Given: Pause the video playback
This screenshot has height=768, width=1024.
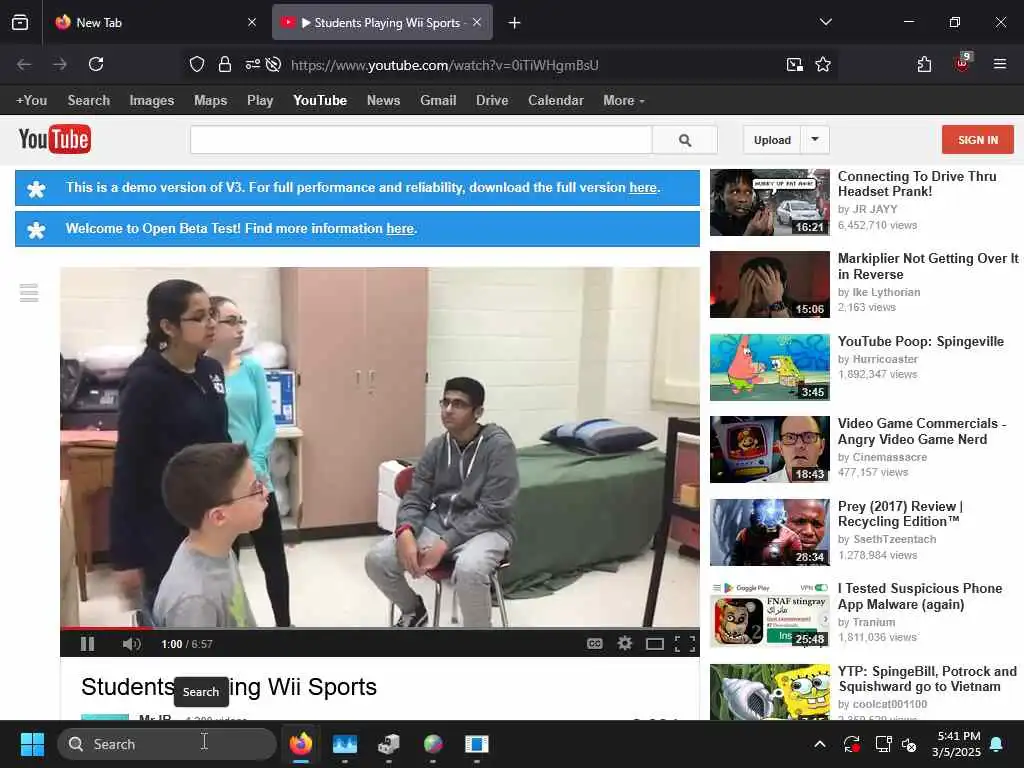Looking at the screenshot, I should click(88, 644).
